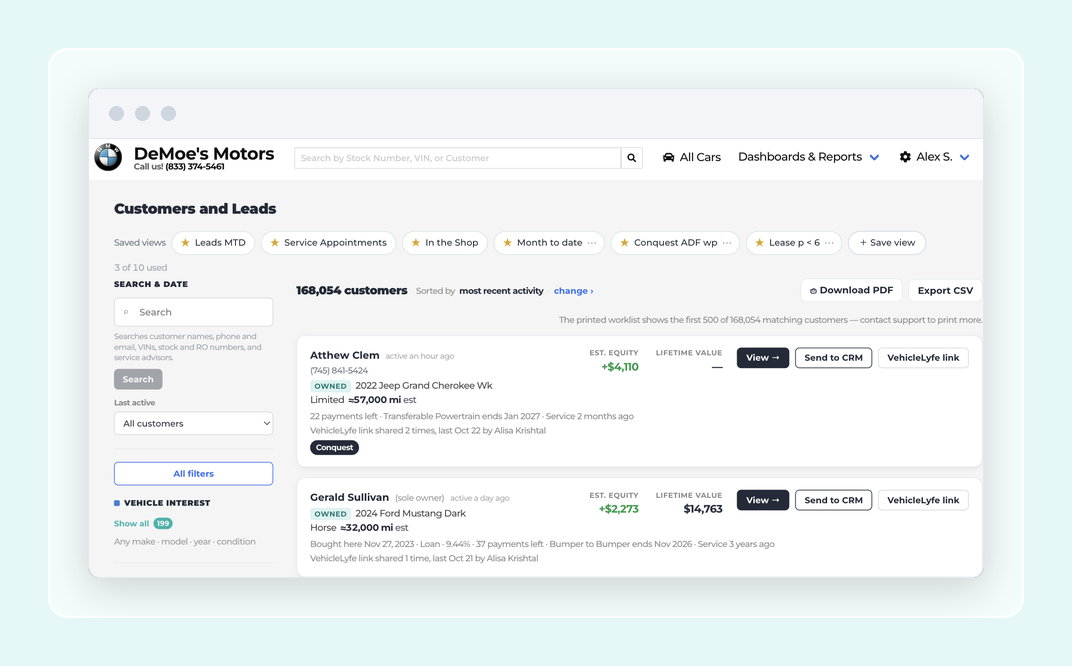
Task: Open the Last active All customers dropdown
Action: click(x=193, y=423)
